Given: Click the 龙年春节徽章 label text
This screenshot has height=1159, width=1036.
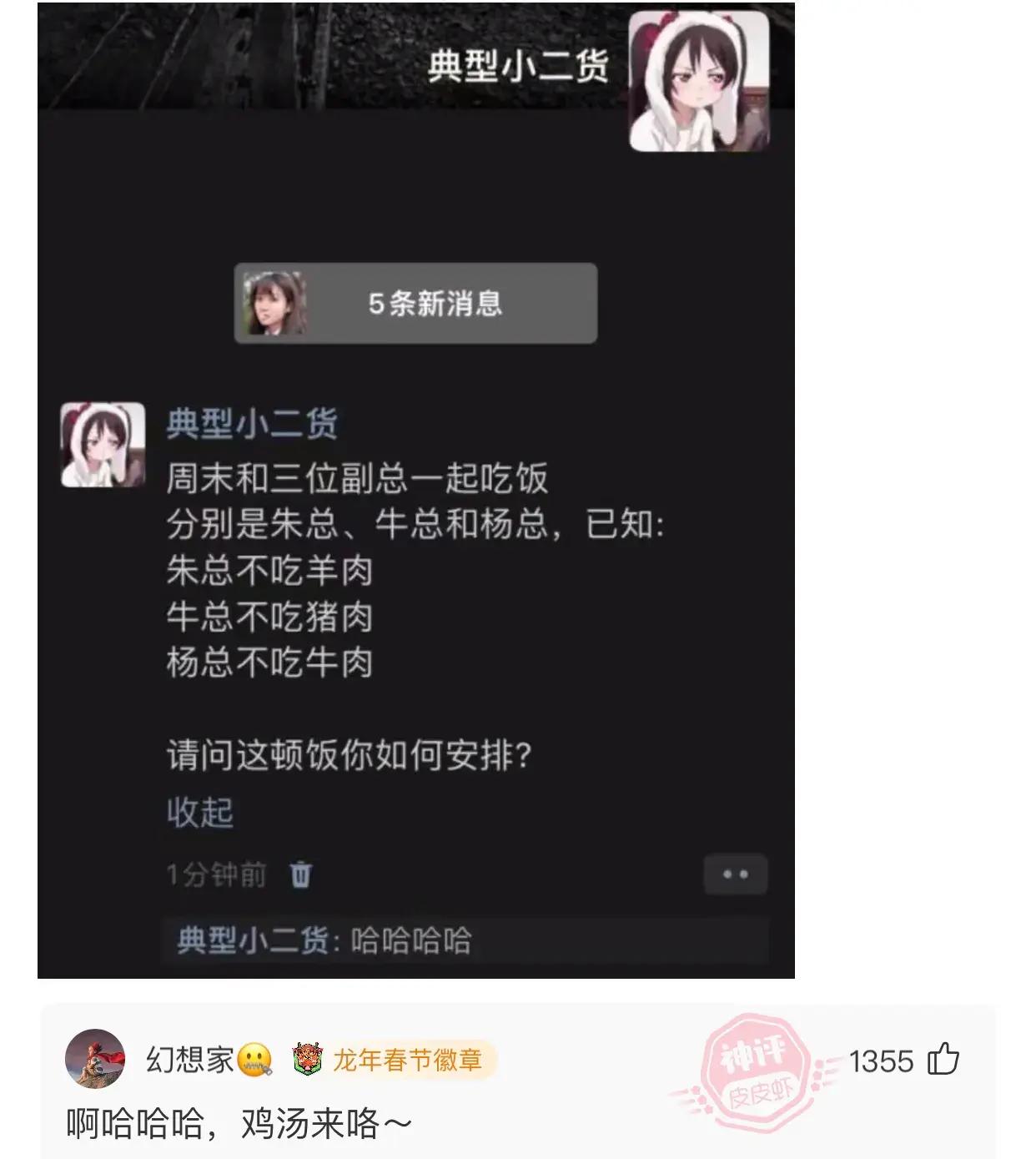Looking at the screenshot, I should pyautogui.click(x=407, y=1060).
